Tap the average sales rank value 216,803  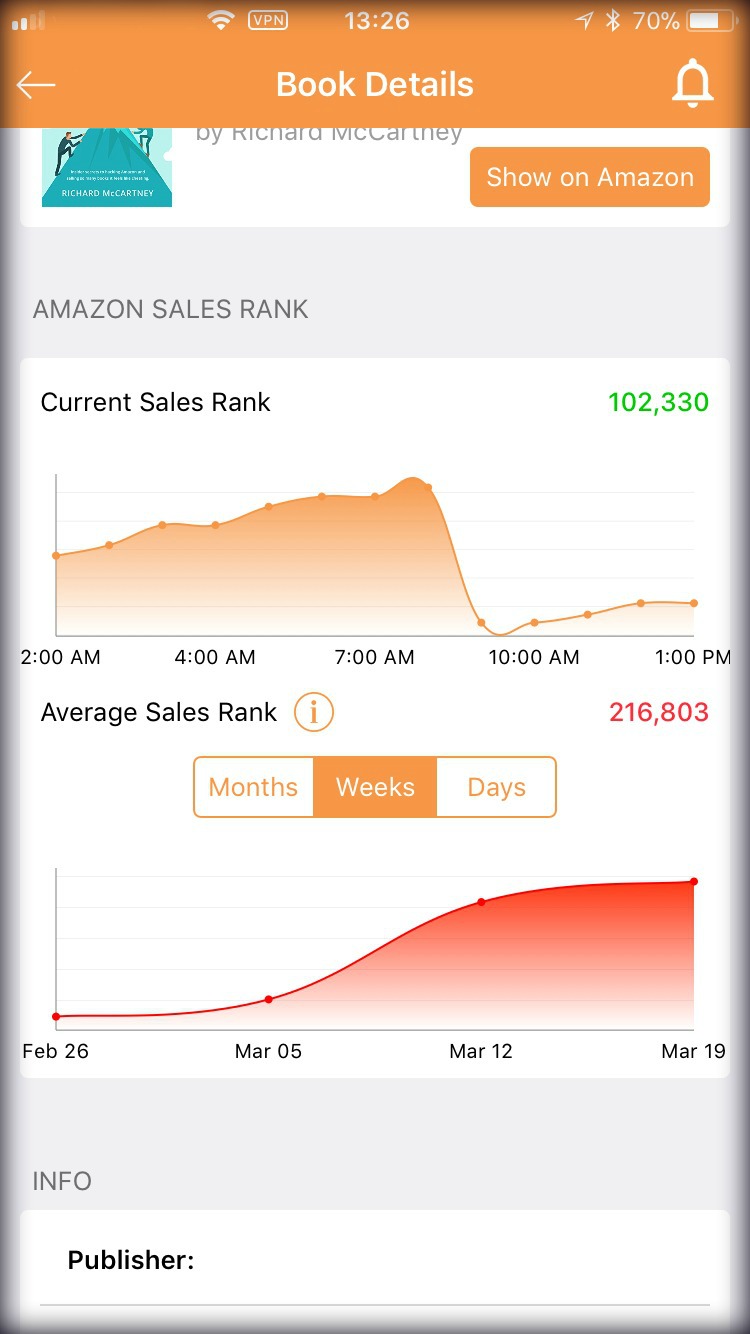tap(658, 713)
